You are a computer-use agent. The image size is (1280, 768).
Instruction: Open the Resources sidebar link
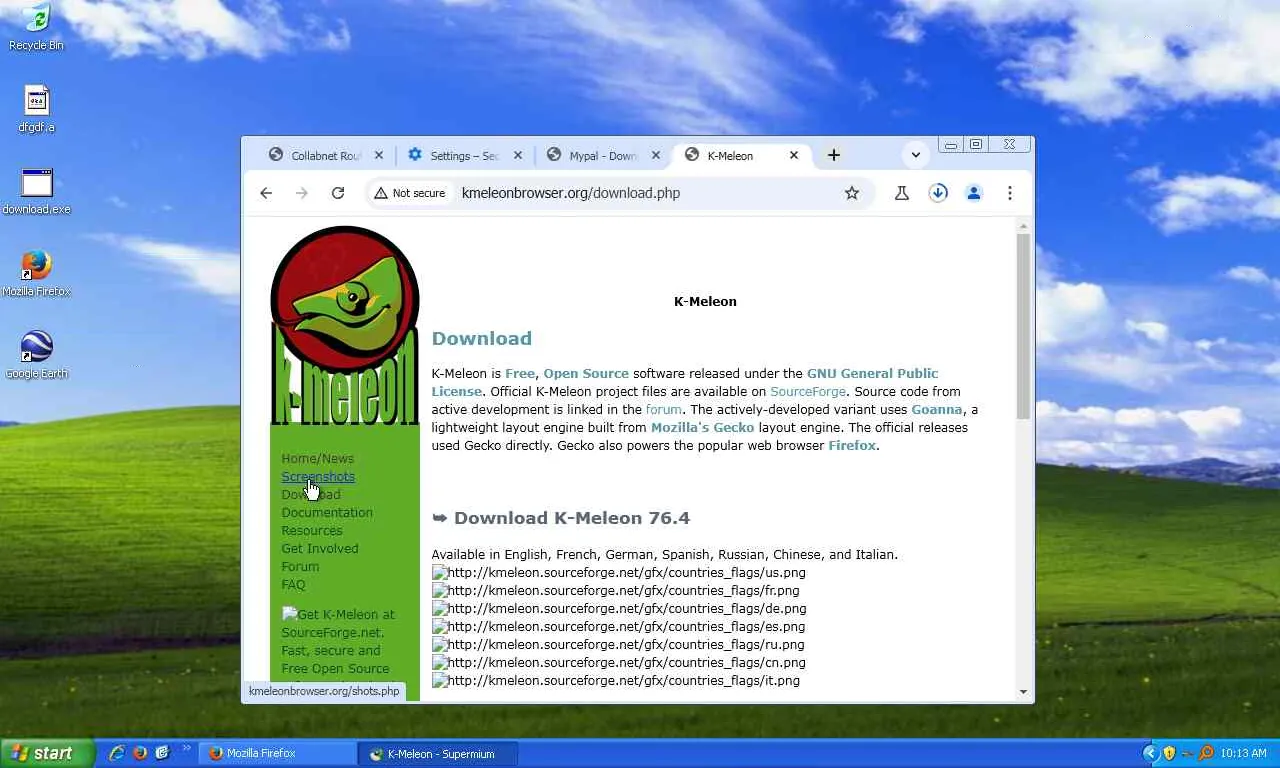point(312,530)
